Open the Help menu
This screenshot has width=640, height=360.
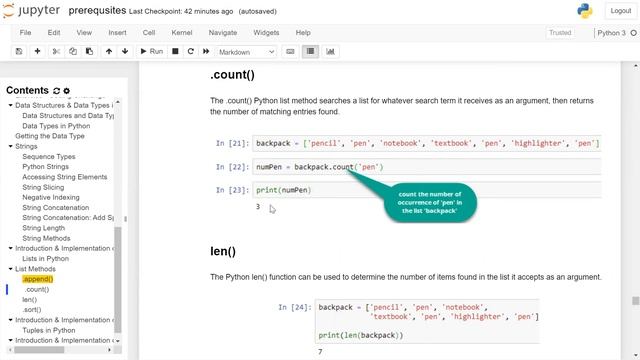pos(303,33)
